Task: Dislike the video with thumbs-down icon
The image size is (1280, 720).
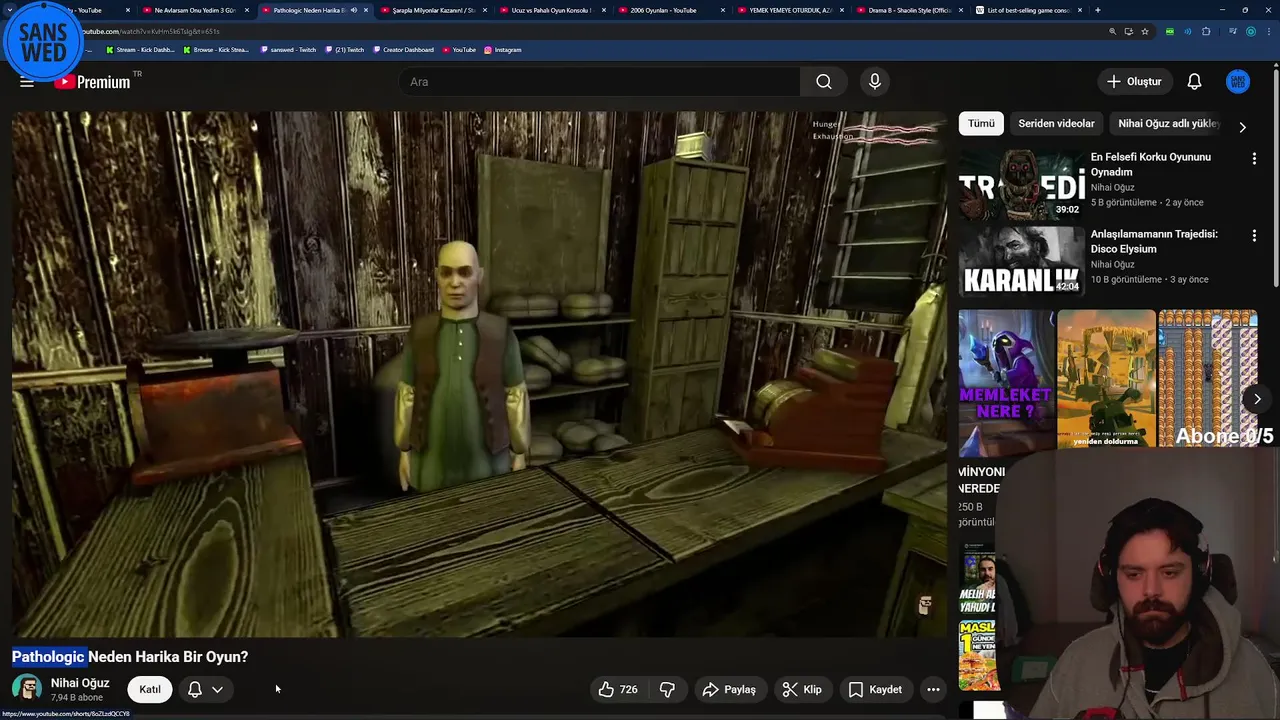Action: coord(667,689)
